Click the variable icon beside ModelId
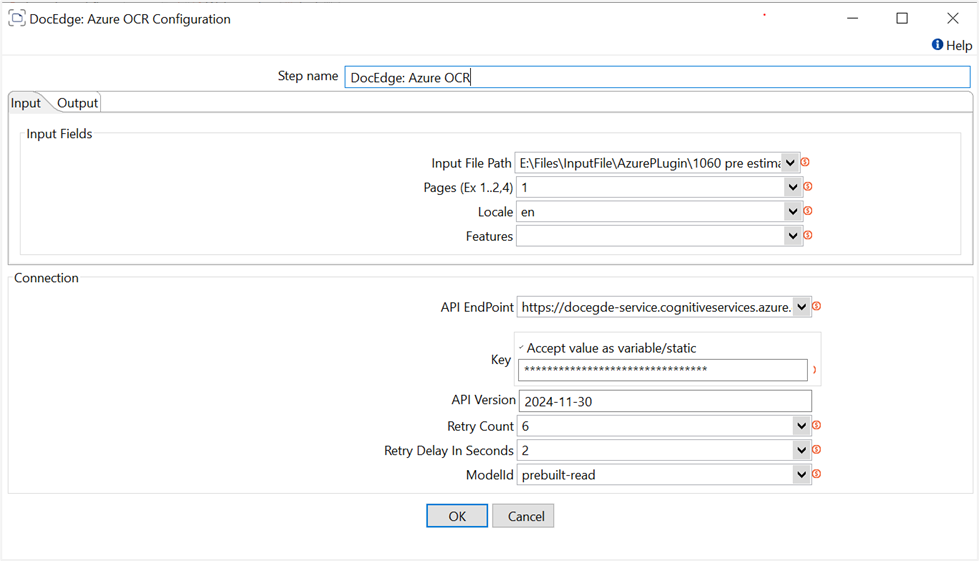The image size is (979, 561). (x=817, y=474)
